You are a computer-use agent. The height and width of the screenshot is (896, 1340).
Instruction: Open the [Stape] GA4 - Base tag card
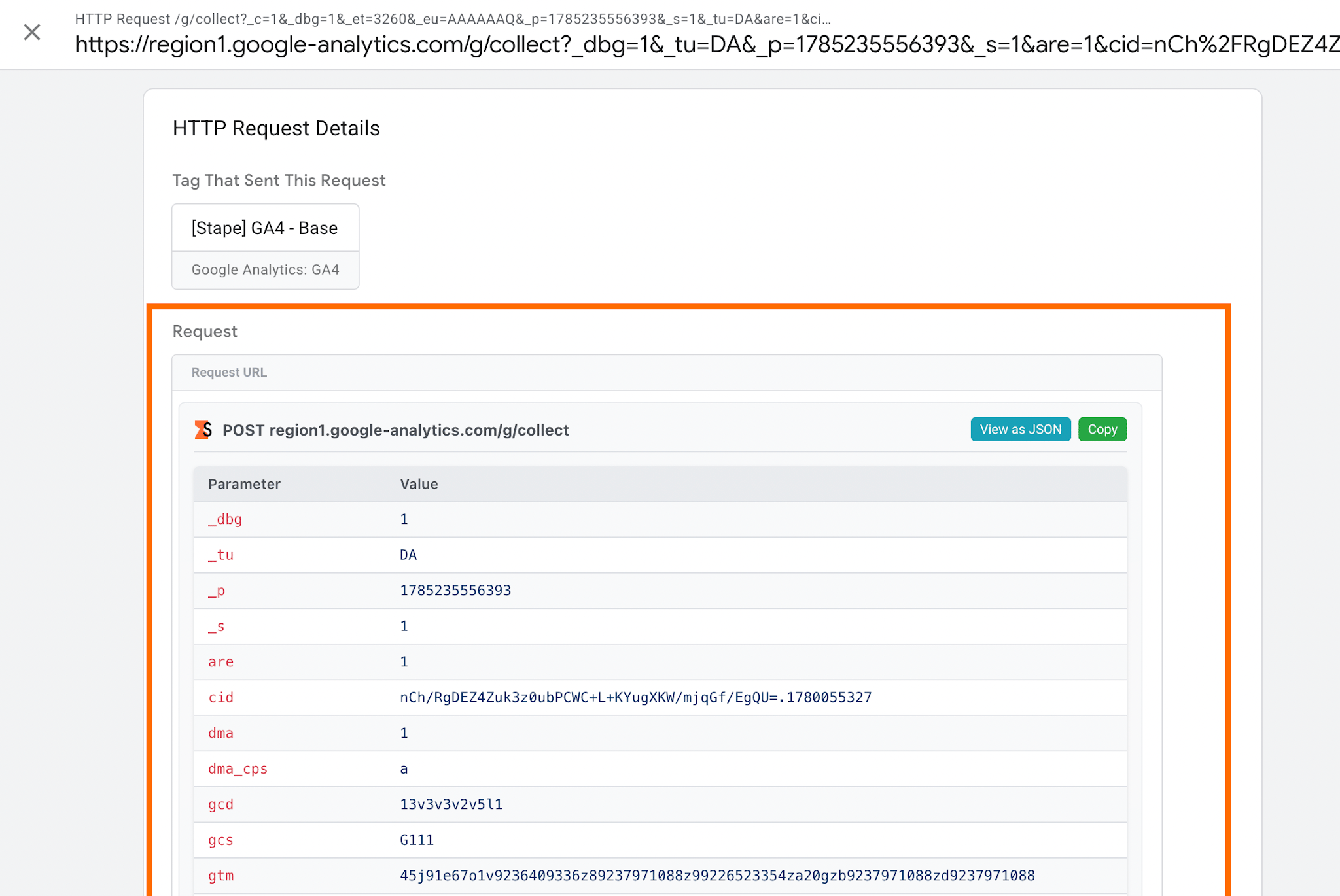[x=265, y=228]
